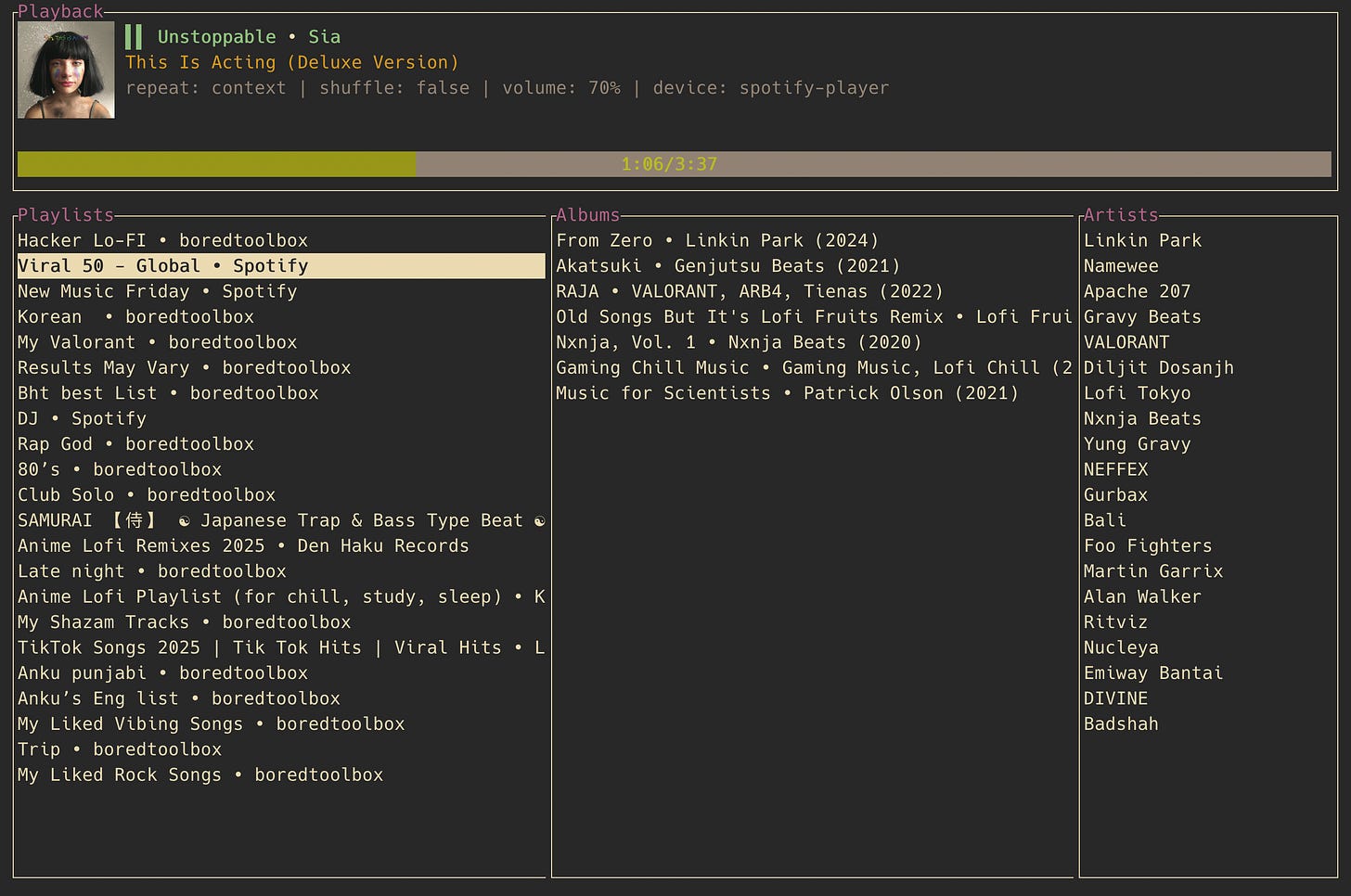Open the 'Korean • boredtoolbox' playlist
Screen dimensions: 1351x896
(x=135, y=316)
